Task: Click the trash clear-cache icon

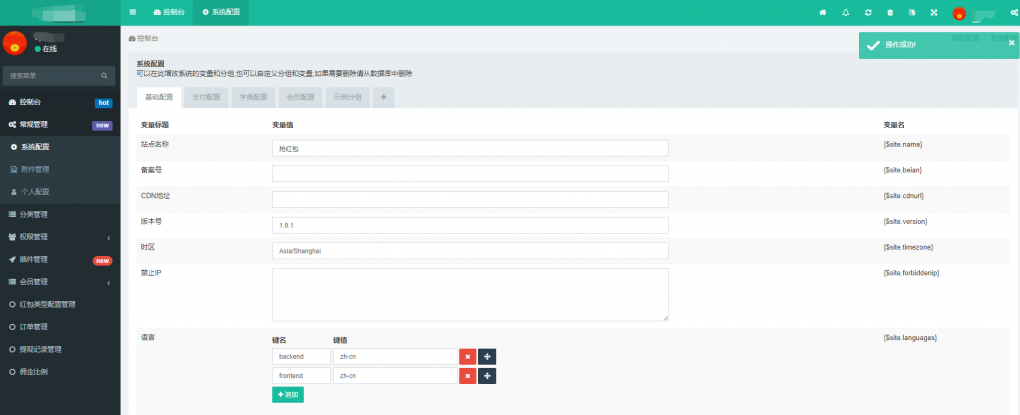Action: point(890,12)
